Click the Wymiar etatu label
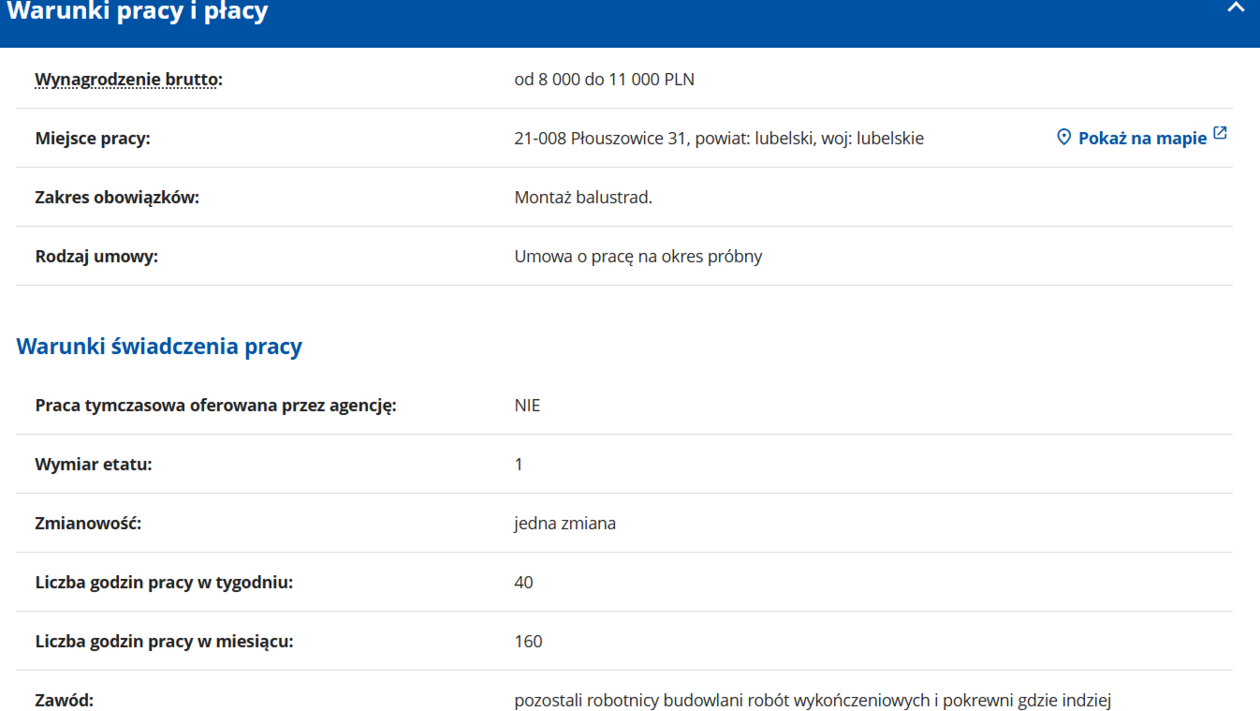 click(93, 464)
